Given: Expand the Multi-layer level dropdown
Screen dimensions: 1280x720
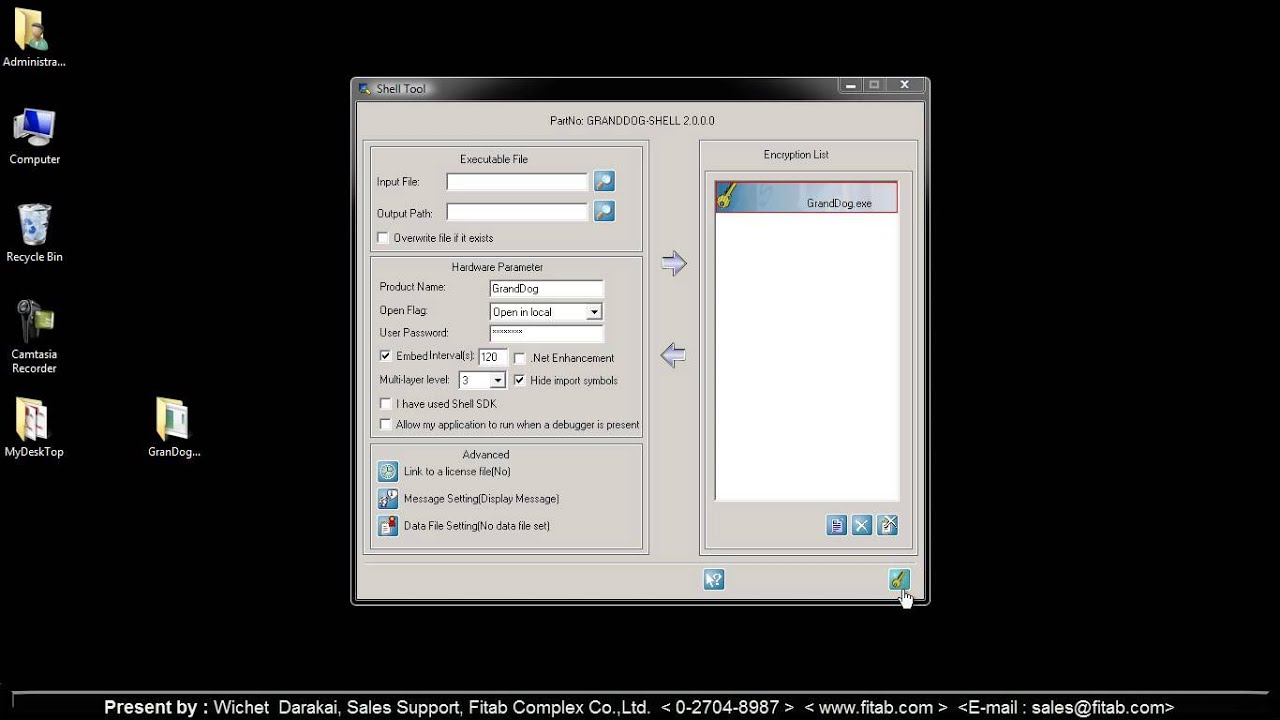Looking at the screenshot, I should [x=498, y=380].
